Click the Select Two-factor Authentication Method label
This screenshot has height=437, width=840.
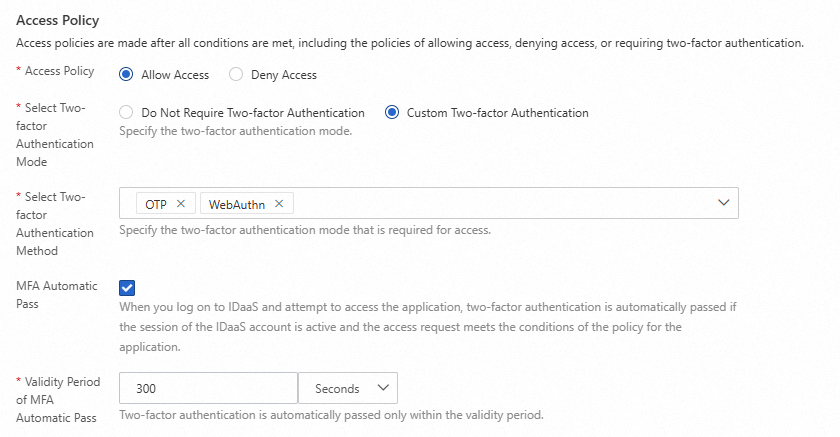point(60,223)
